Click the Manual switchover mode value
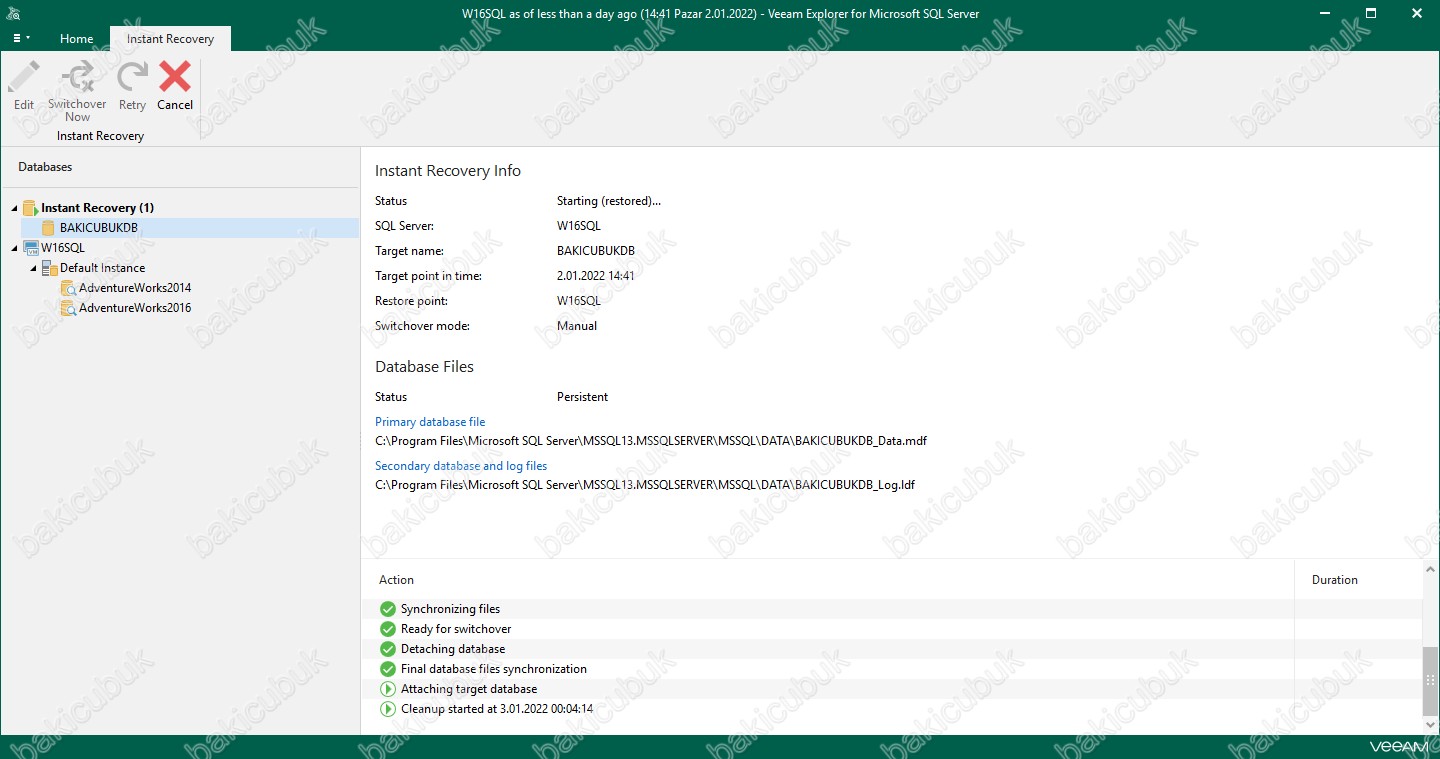 (577, 326)
